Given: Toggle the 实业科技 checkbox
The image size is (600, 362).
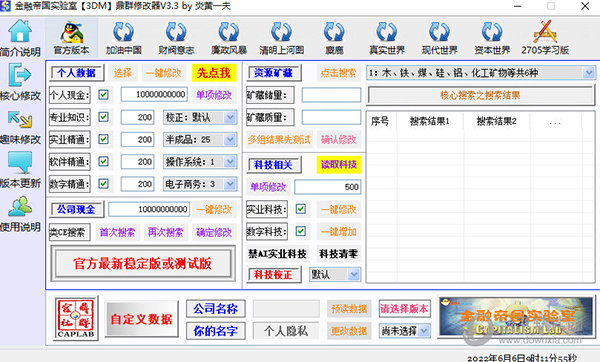Looking at the screenshot, I should (x=301, y=209).
